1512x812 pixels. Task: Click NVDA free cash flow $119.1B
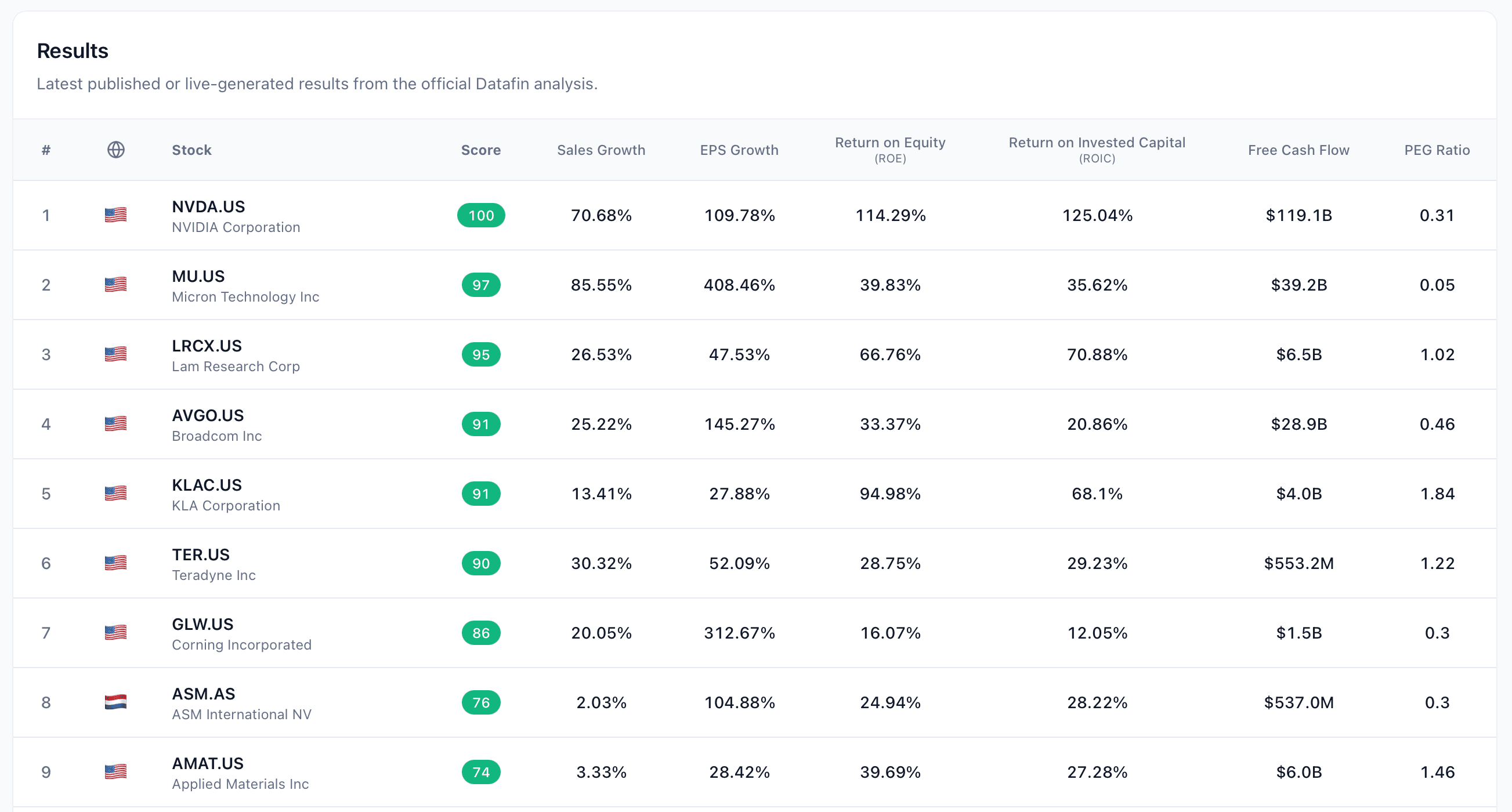point(1298,215)
